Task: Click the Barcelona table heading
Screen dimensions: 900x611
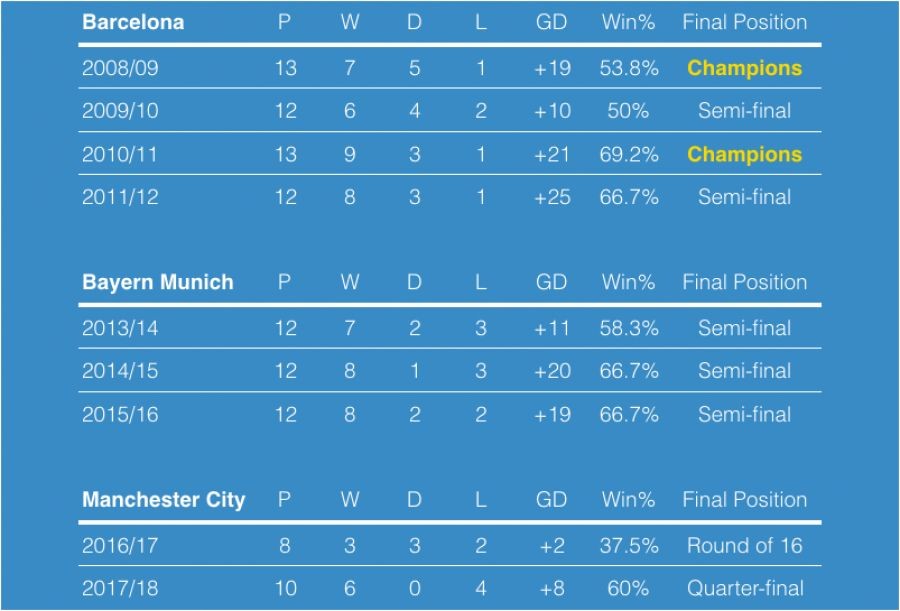Action: (x=133, y=22)
